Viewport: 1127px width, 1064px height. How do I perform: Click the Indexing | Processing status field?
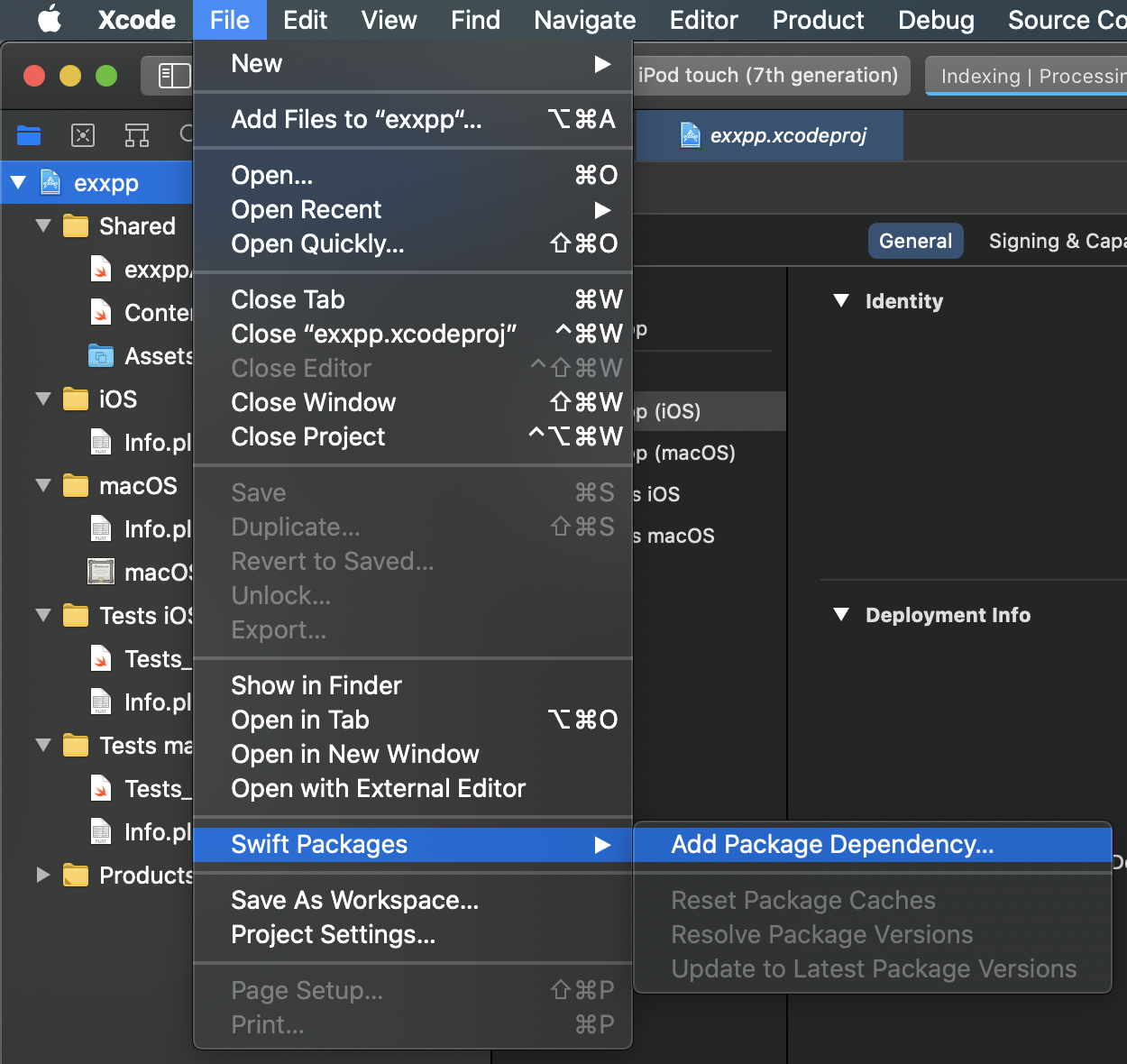click(x=1026, y=77)
